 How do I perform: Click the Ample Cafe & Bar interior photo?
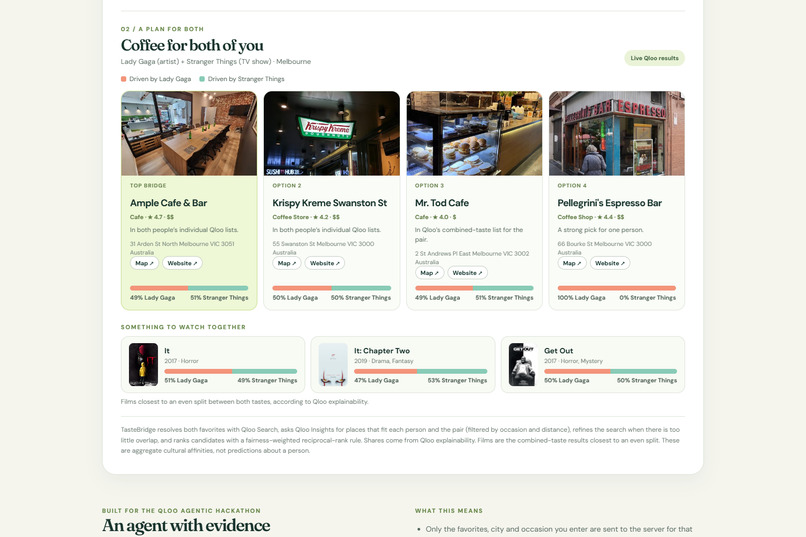189,134
